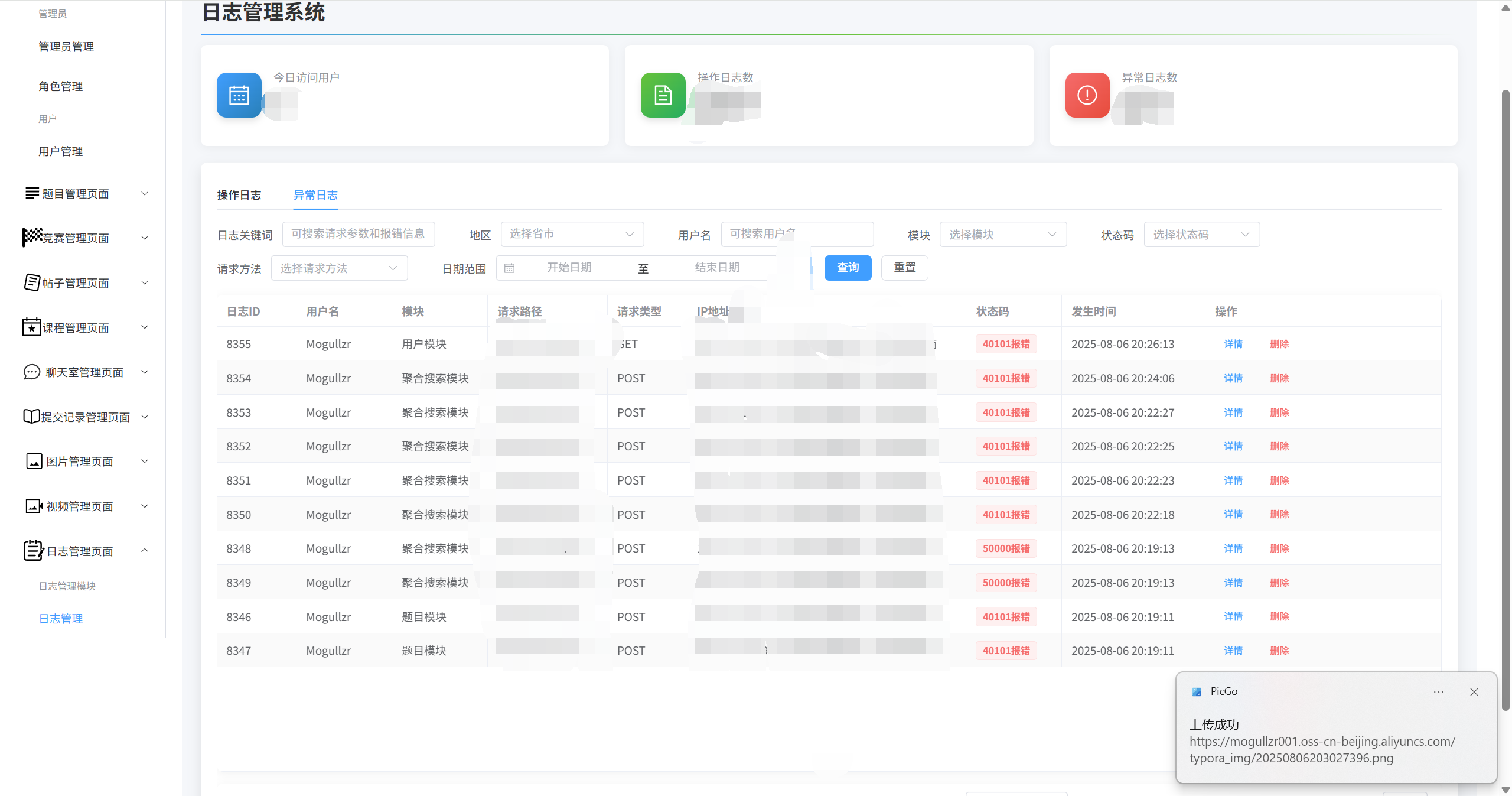
Task: Click the red exclamation icon for exception logs
Action: pyautogui.click(x=1087, y=95)
